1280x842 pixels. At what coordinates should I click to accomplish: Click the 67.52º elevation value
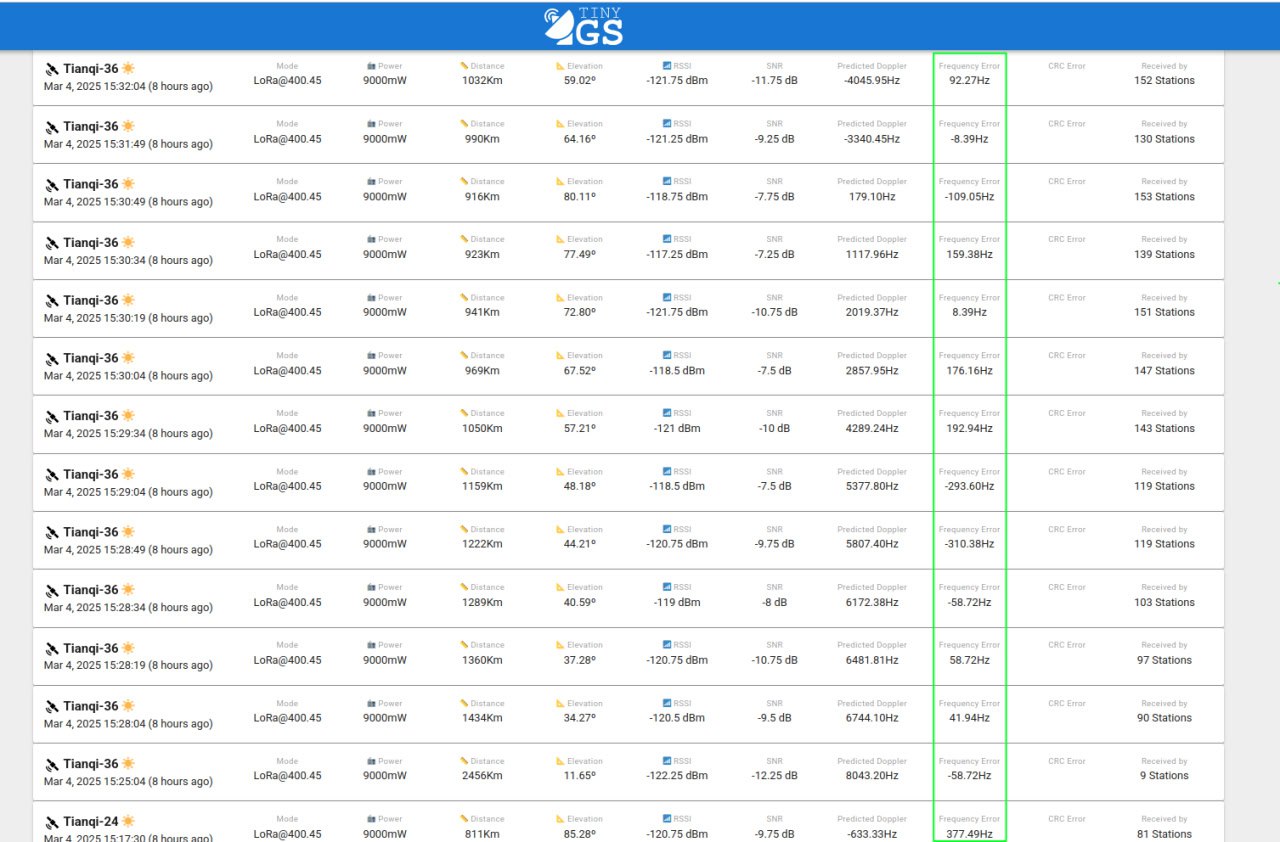pyautogui.click(x=579, y=371)
